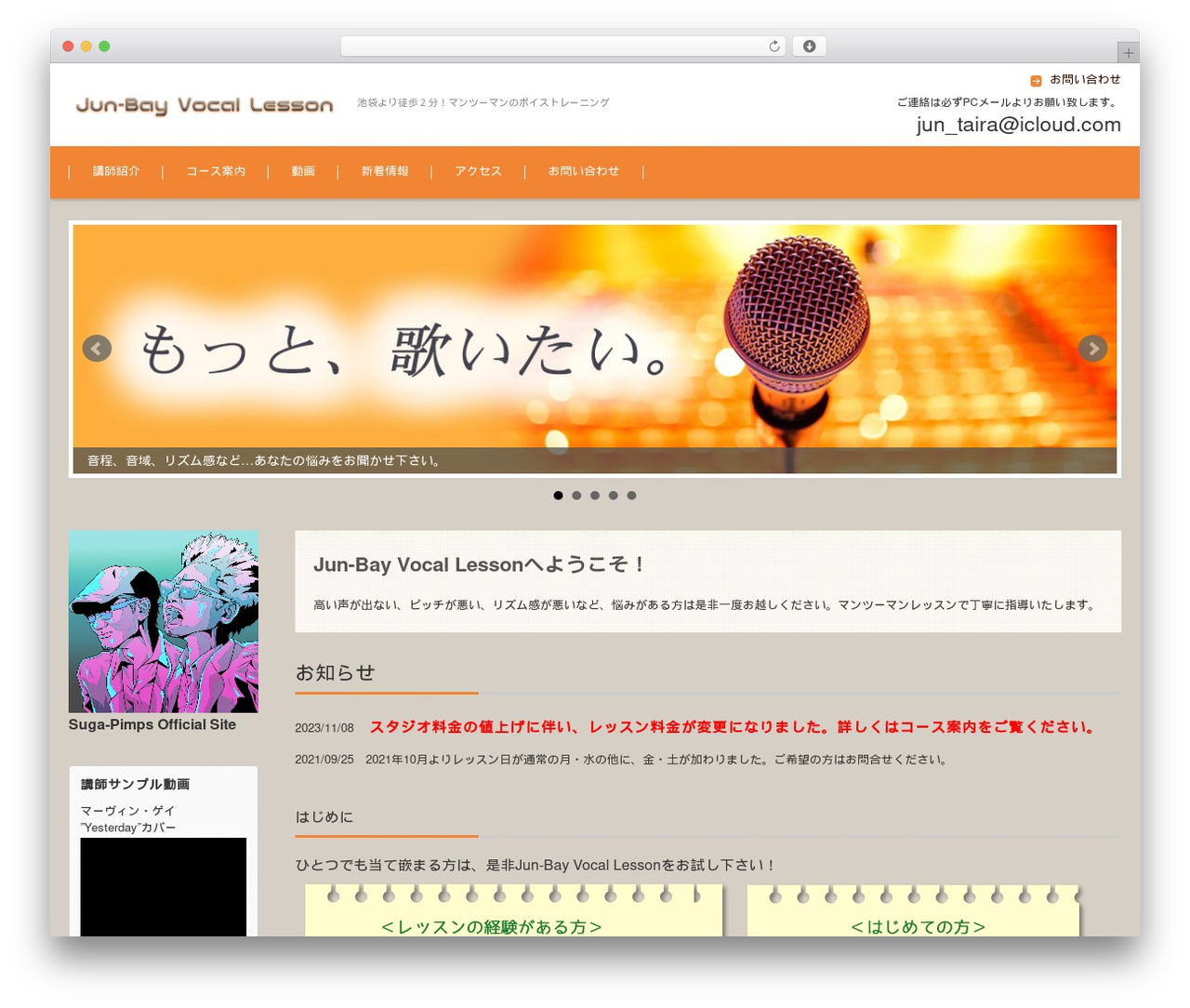Navigate to the アクセス menu page

(x=478, y=171)
